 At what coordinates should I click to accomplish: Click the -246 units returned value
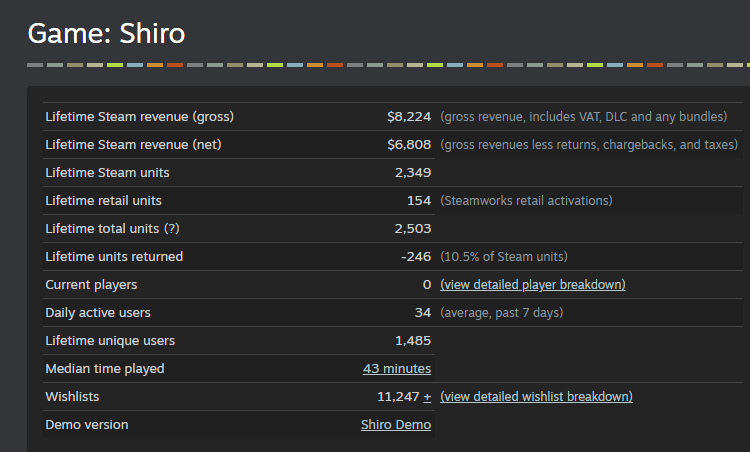coord(416,257)
